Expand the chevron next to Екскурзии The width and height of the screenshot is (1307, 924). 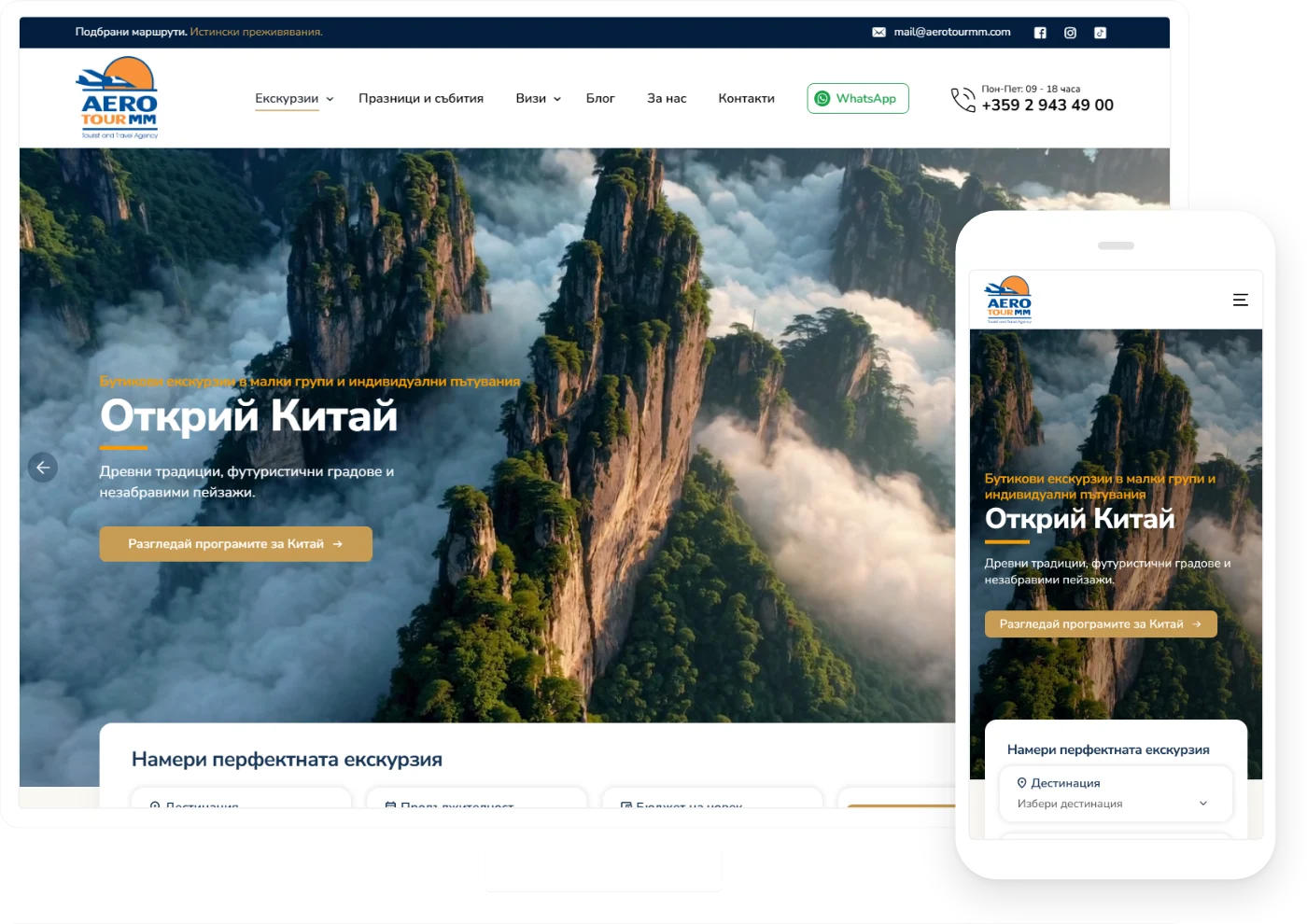coord(330,99)
